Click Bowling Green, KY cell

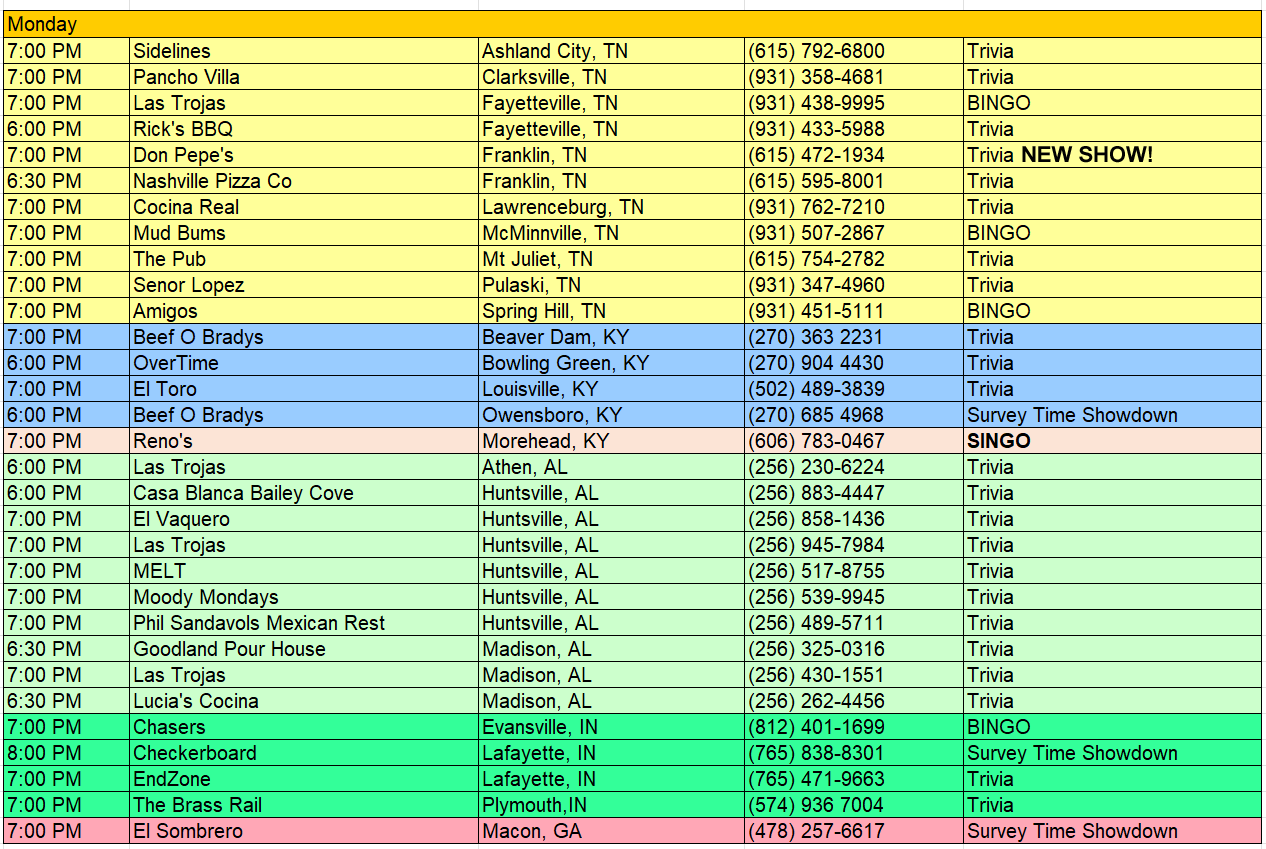(x=611, y=363)
